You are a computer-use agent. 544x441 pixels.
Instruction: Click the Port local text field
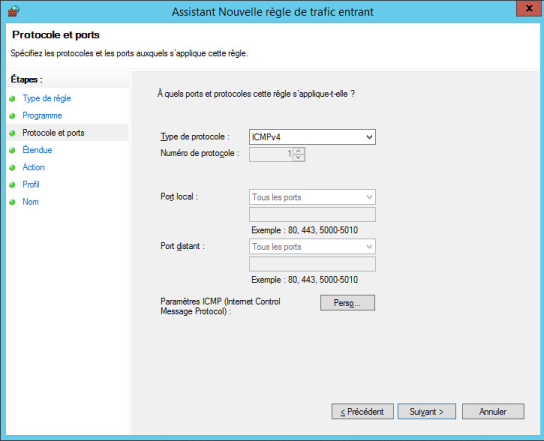pyautogui.click(x=312, y=214)
